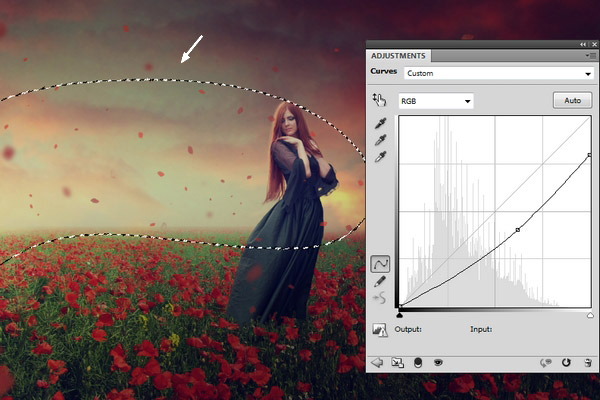
Task: Select the pencil draw curve tool
Action: pos(380,282)
